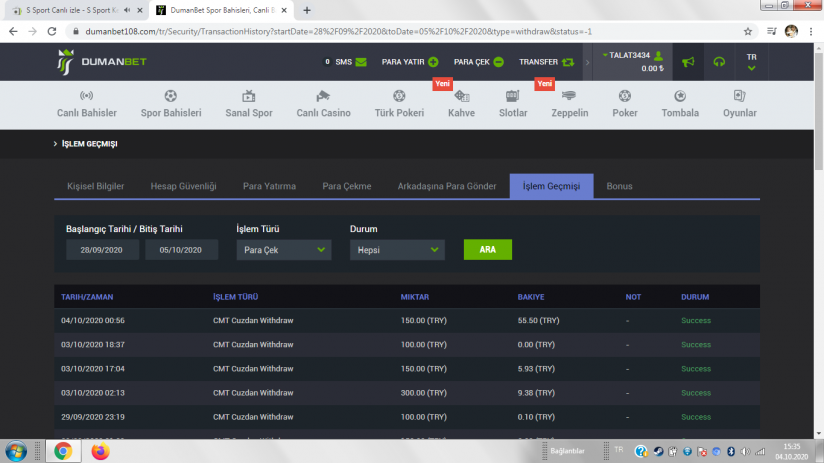This screenshot has height=463, width=824.
Task: Switch to the Para Yatırma tab
Action: click(x=269, y=186)
